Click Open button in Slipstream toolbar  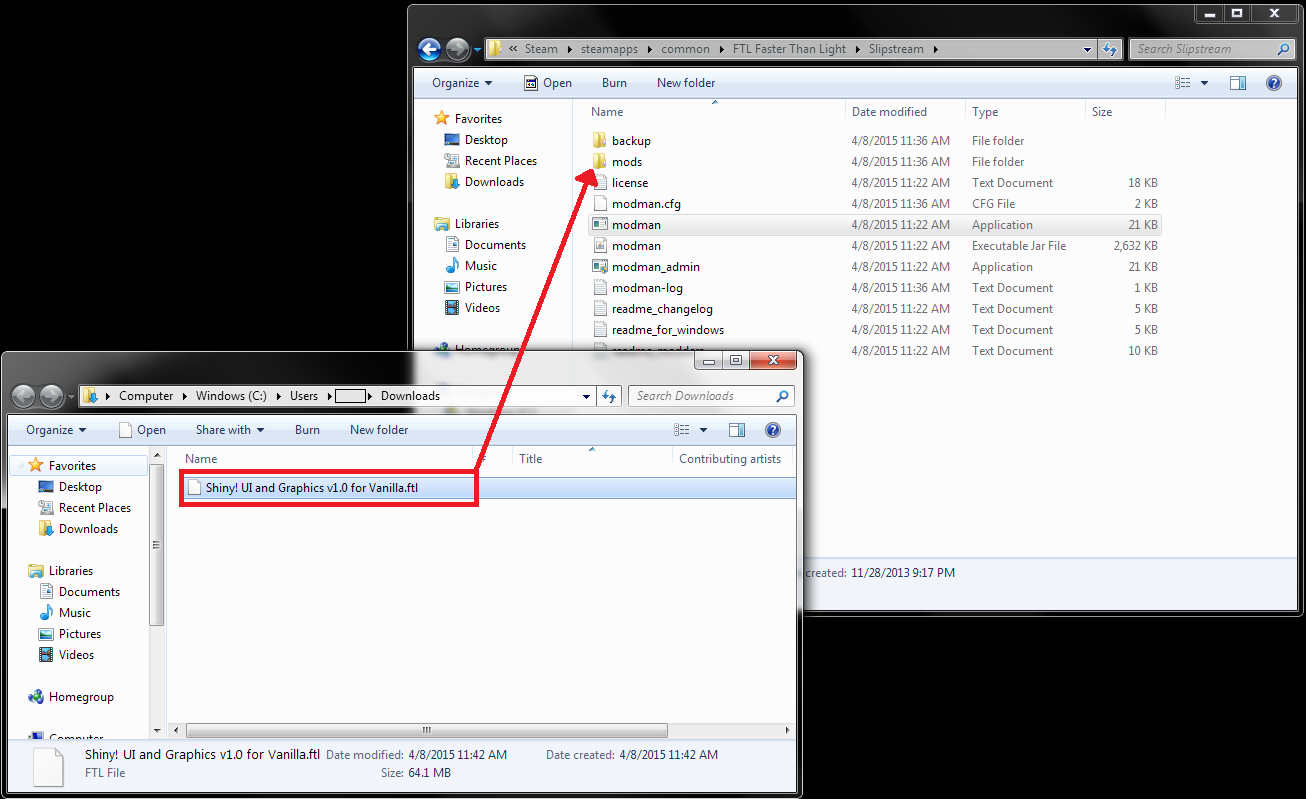pyautogui.click(x=548, y=83)
